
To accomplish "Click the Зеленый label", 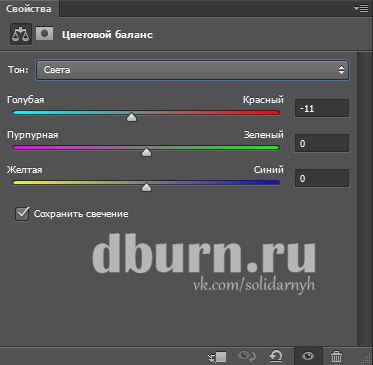I will (263, 135).
